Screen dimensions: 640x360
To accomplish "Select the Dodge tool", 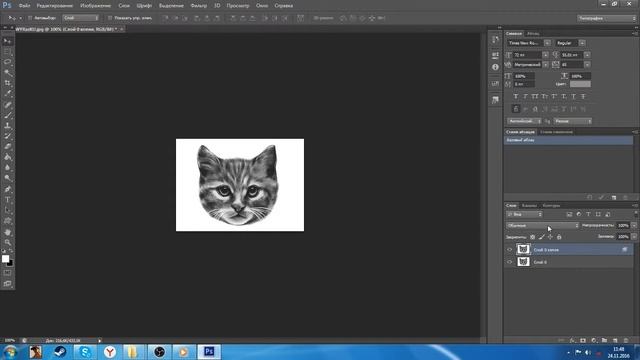I will click(x=7, y=178).
